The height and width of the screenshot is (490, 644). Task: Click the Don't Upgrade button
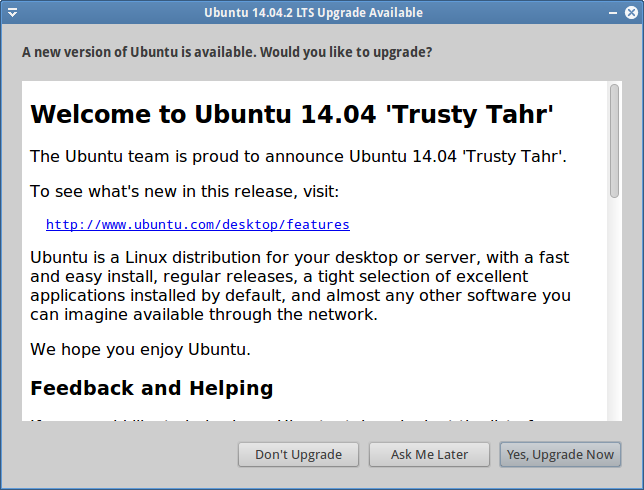tap(299, 454)
